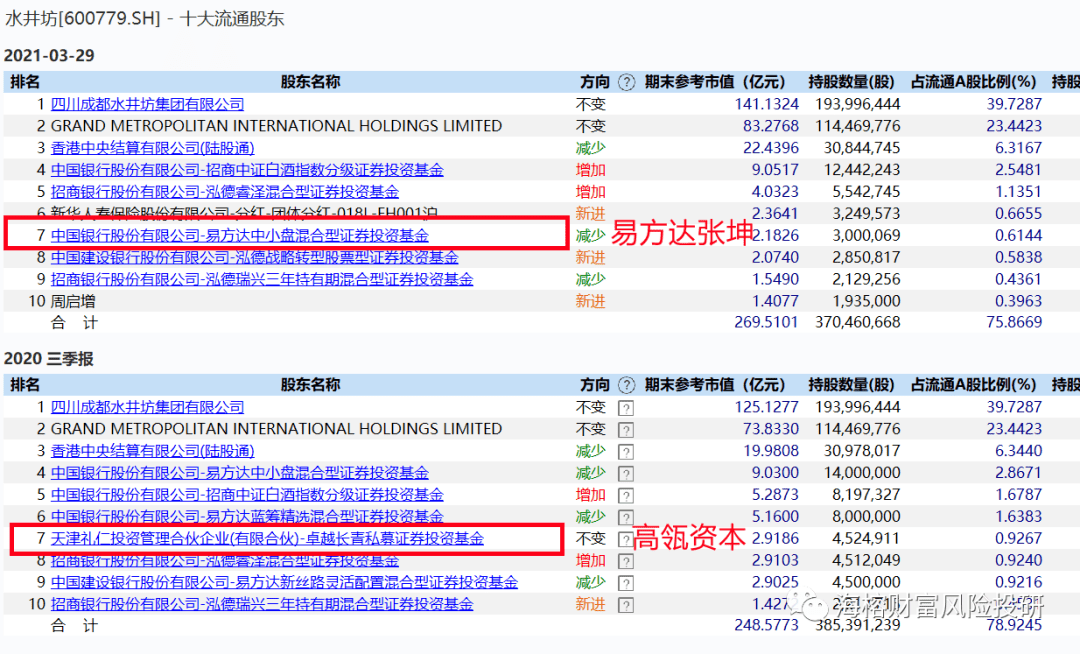Select 新进 direction in the 周启增 row
Screen dimensions: 1080x654
590,302
